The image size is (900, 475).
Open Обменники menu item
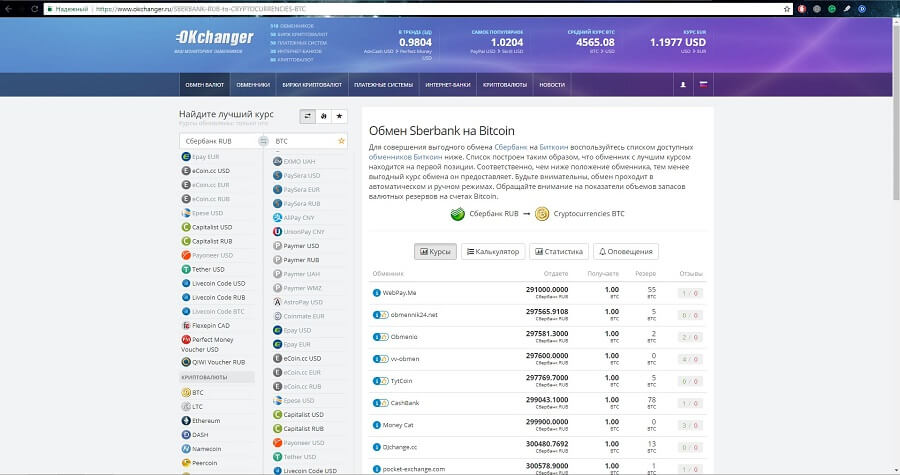click(x=253, y=84)
